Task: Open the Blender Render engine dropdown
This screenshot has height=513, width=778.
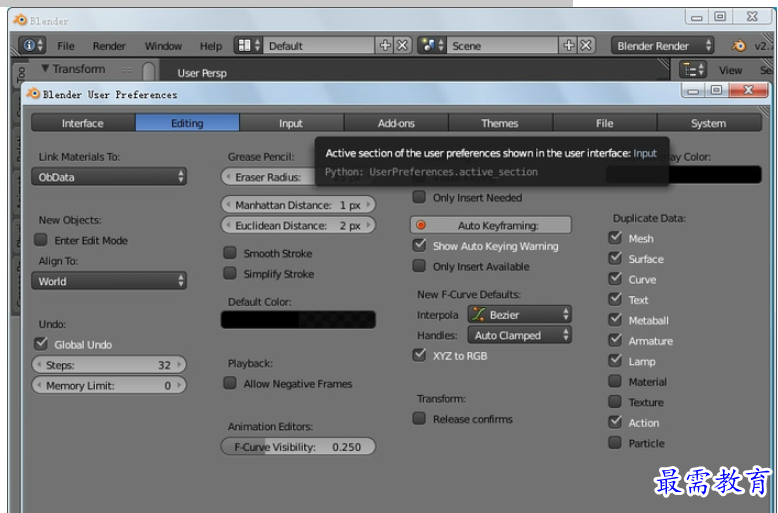Action: point(663,46)
